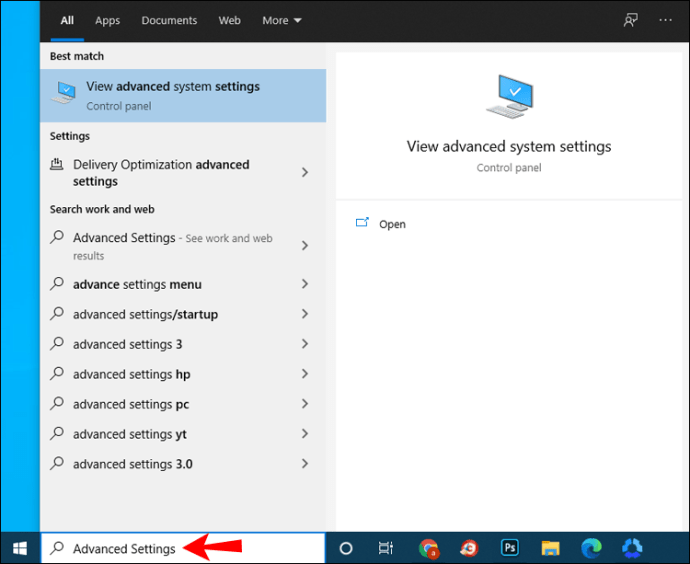Switch to the Documents search tab

(x=169, y=20)
